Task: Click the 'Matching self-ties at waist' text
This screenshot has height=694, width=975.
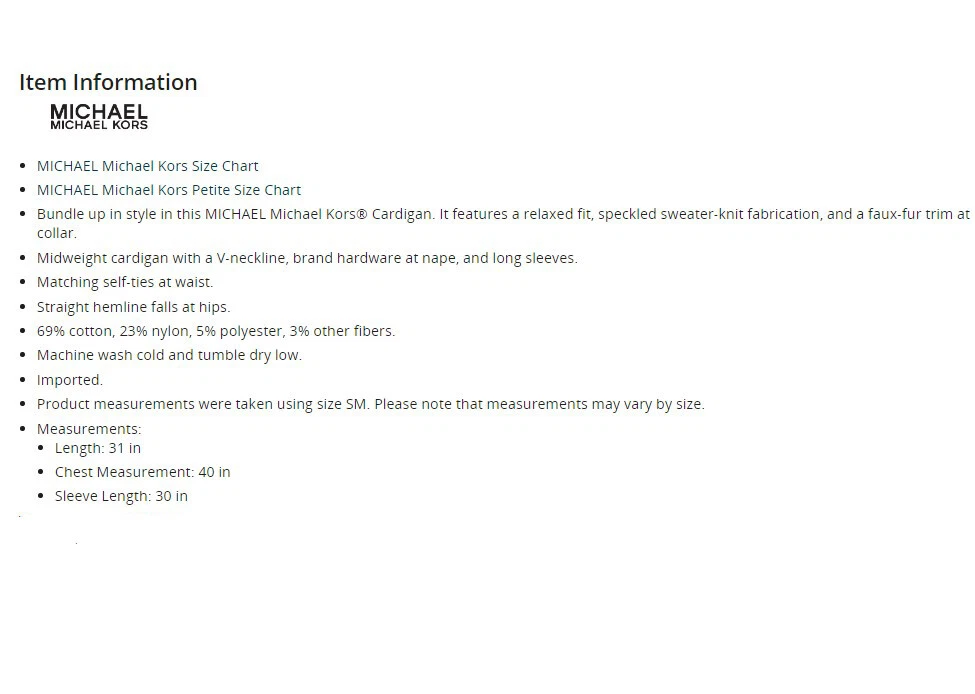Action: [125, 282]
